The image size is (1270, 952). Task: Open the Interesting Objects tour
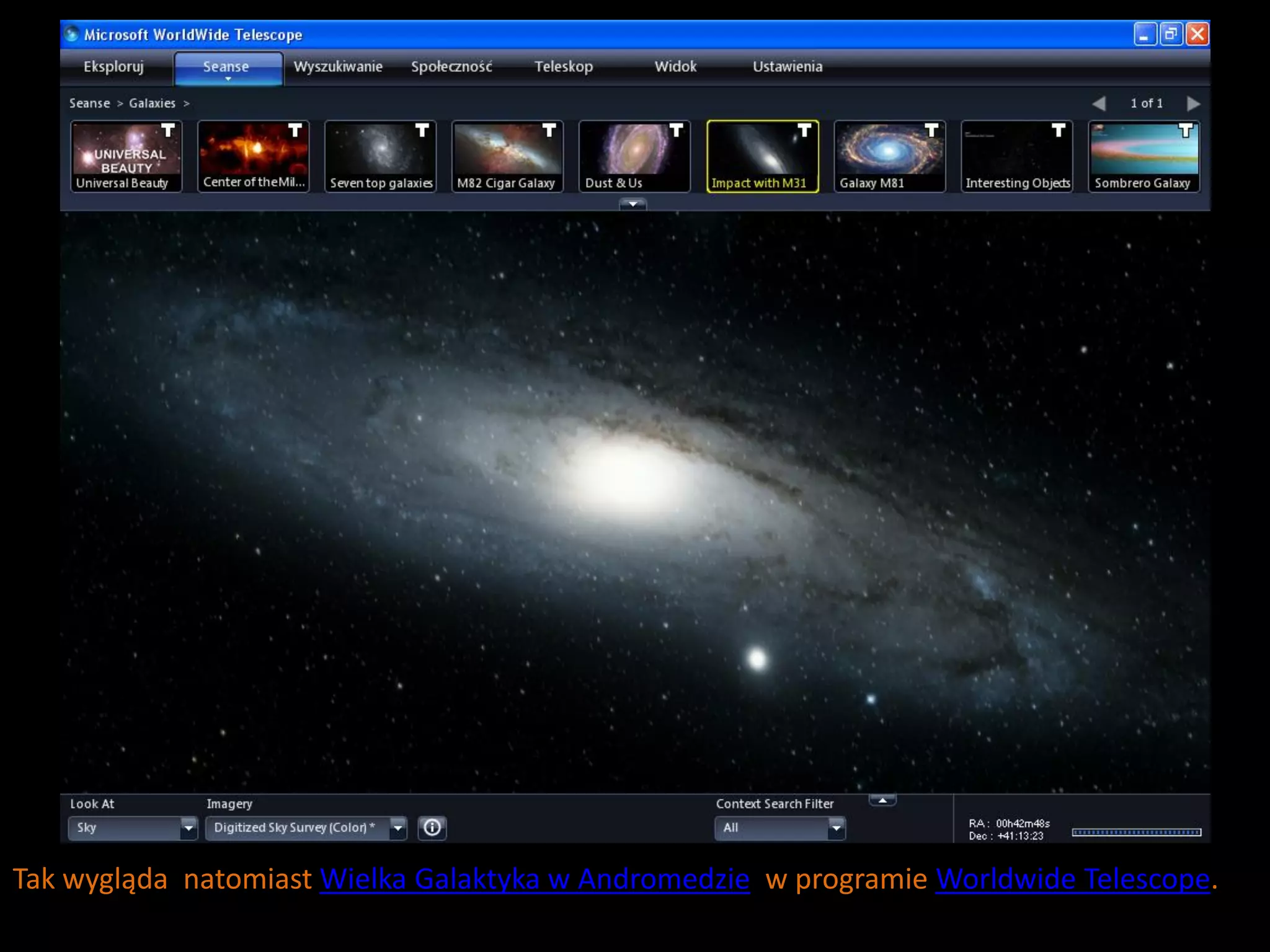[x=1017, y=156]
